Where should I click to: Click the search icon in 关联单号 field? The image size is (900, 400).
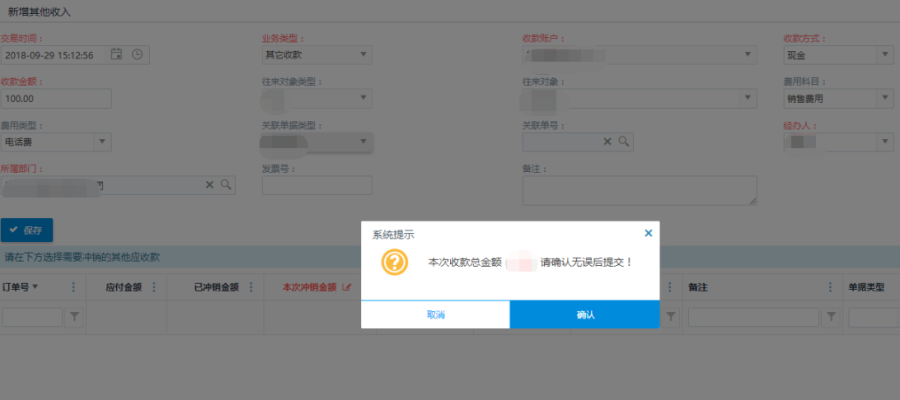pos(624,142)
